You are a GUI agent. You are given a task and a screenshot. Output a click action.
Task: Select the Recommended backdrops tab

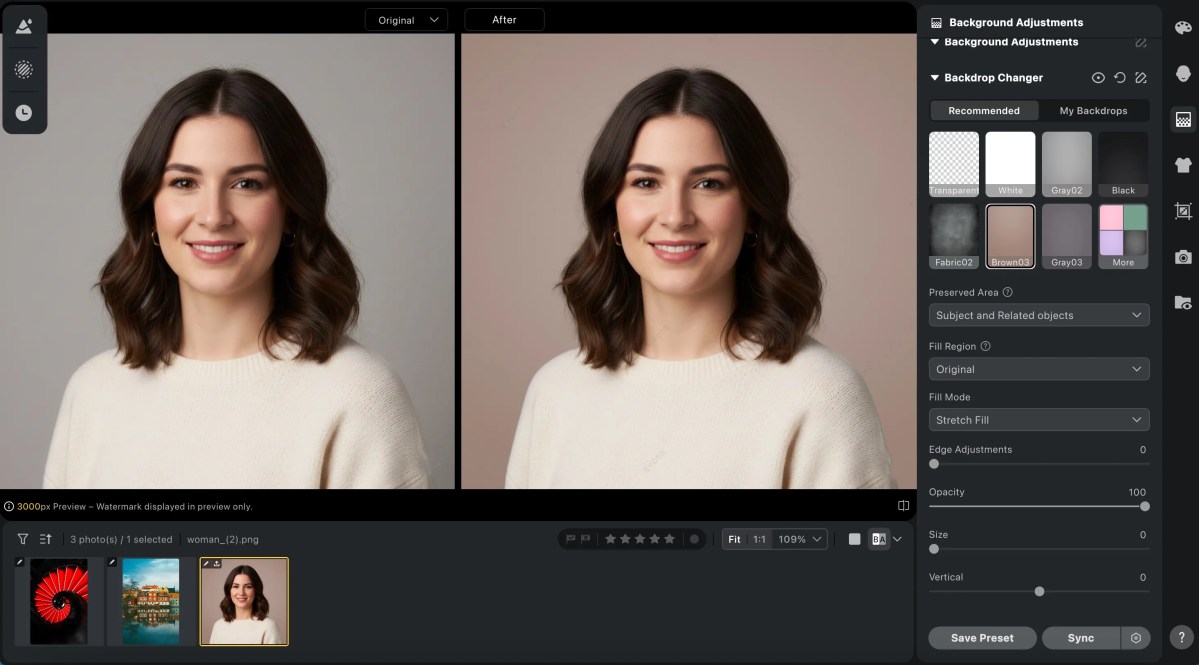[983, 110]
